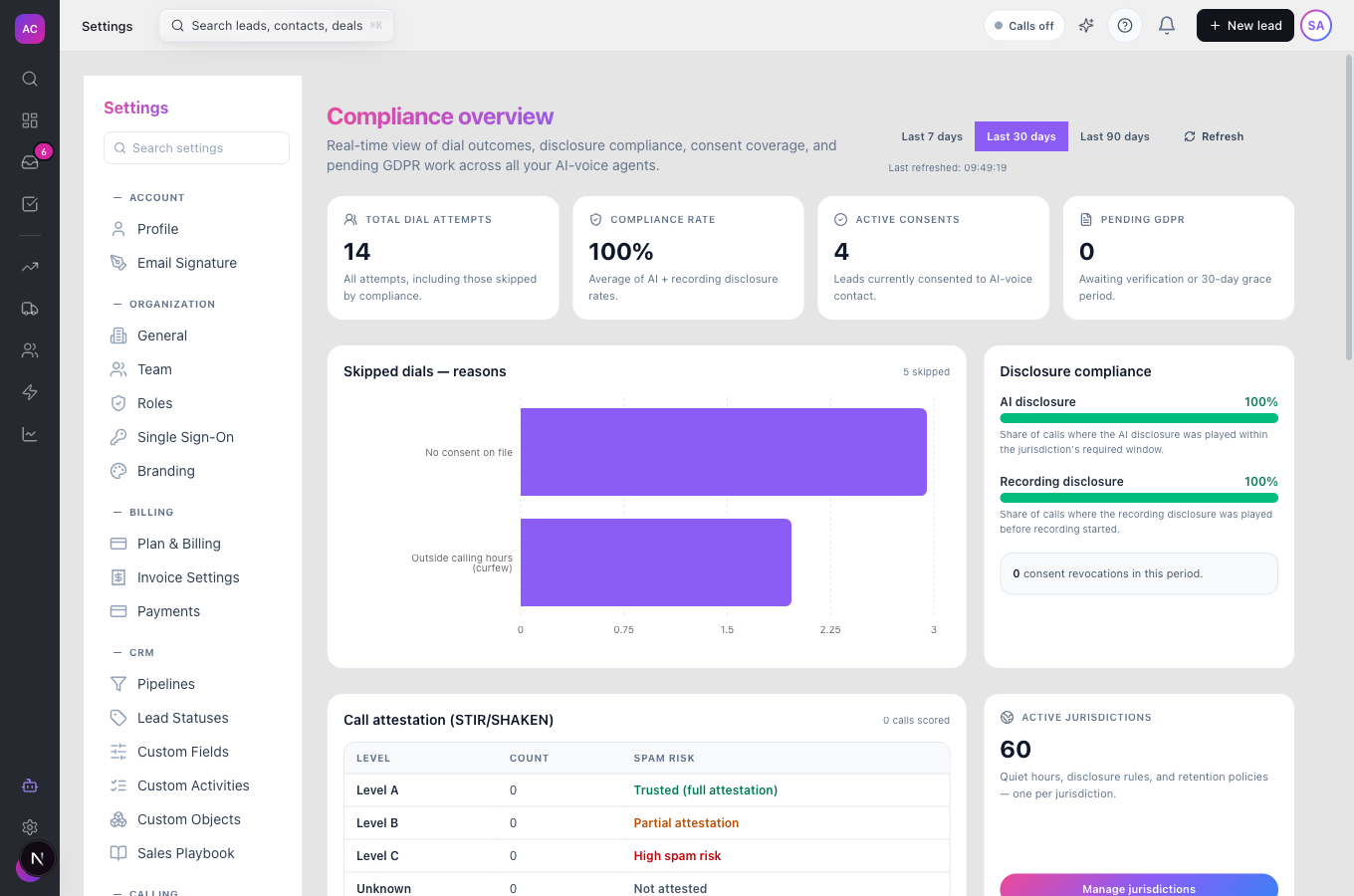1354x896 pixels.
Task: Focus the search leads, contacts, deals box
Action: [x=277, y=26]
